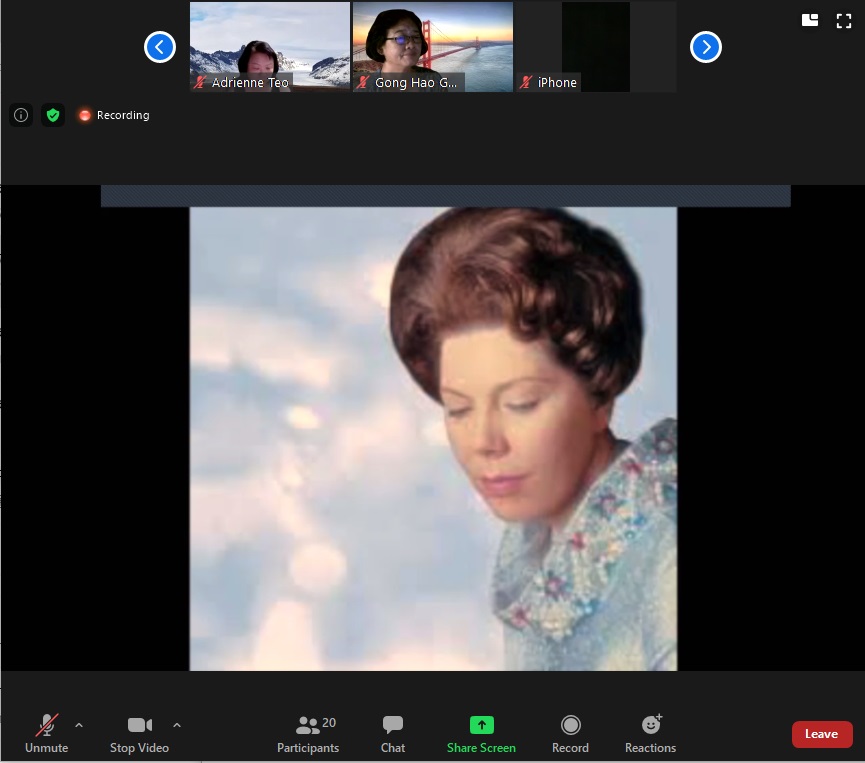The height and width of the screenshot is (763, 865).
Task: Click the muted mic icon on Adrienne Teo
Action: click(x=200, y=83)
